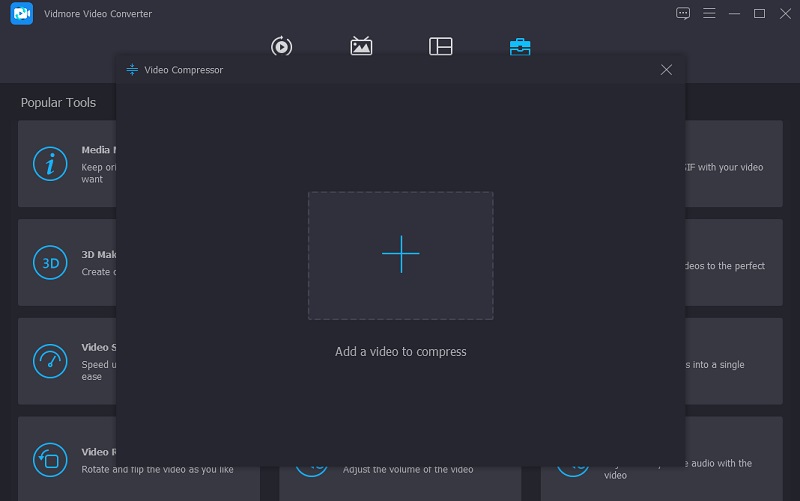Viewport: 800px width, 501px height.
Task: Open the MV maker tab icon
Action: 361,46
